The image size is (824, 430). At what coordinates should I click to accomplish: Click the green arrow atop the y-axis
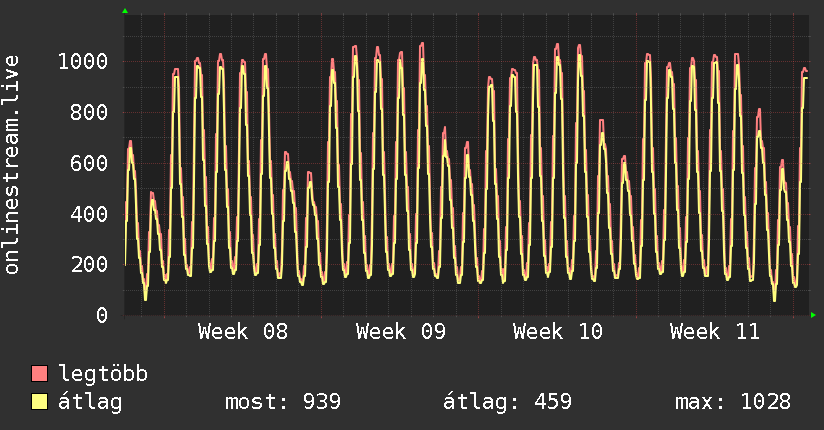pyautogui.click(x=125, y=11)
